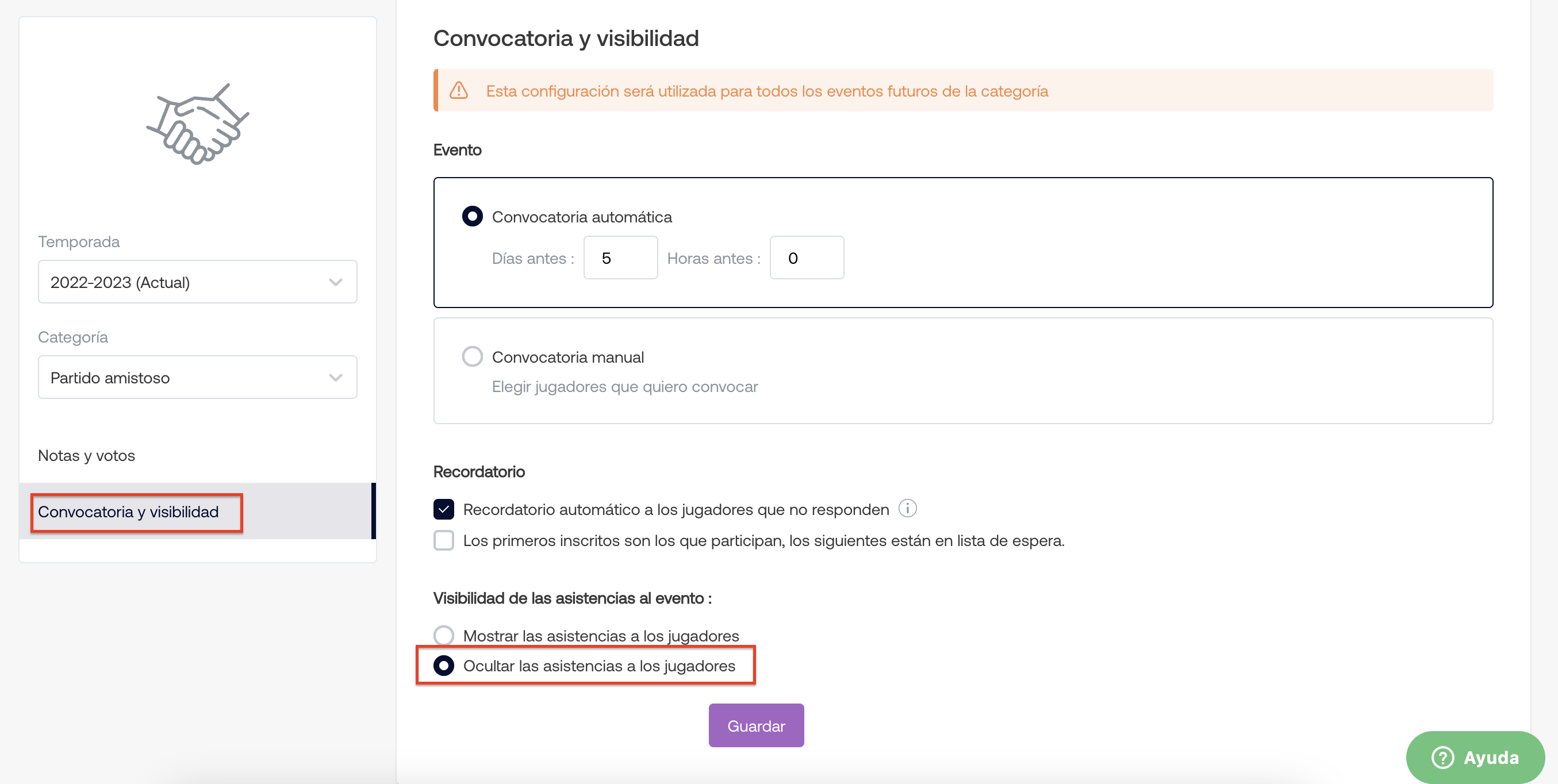Click the question mark icon in Ayuda
The image size is (1558, 784).
pyautogui.click(x=1442, y=757)
